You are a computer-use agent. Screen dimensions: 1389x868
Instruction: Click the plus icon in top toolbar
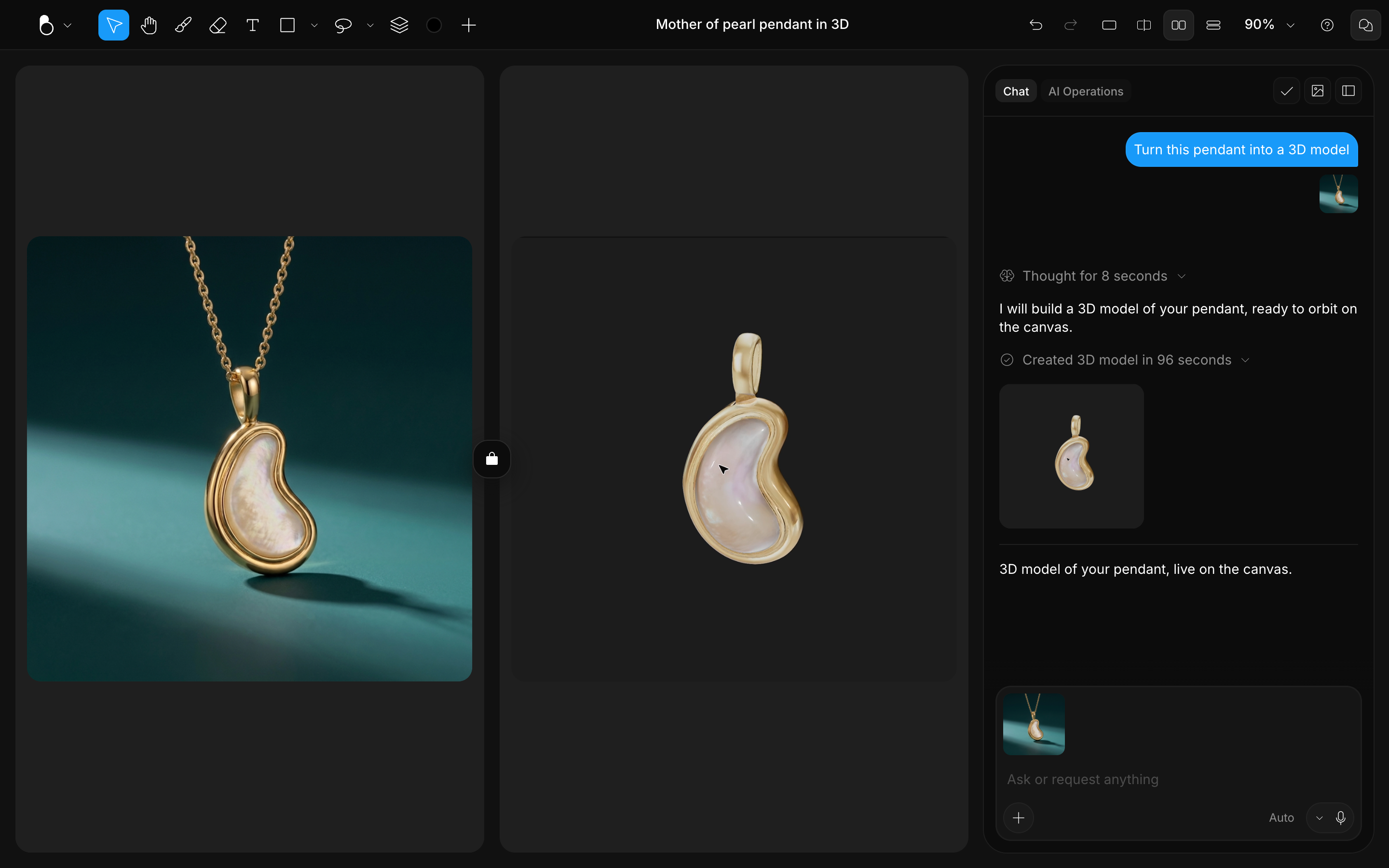(x=468, y=25)
